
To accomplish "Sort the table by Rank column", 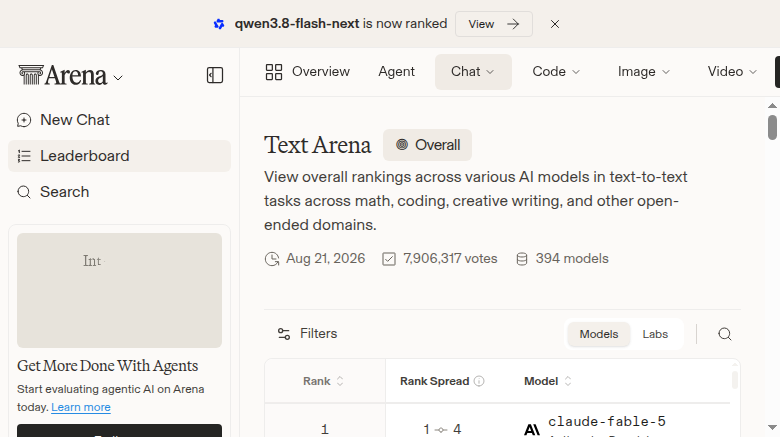I will 323,381.
